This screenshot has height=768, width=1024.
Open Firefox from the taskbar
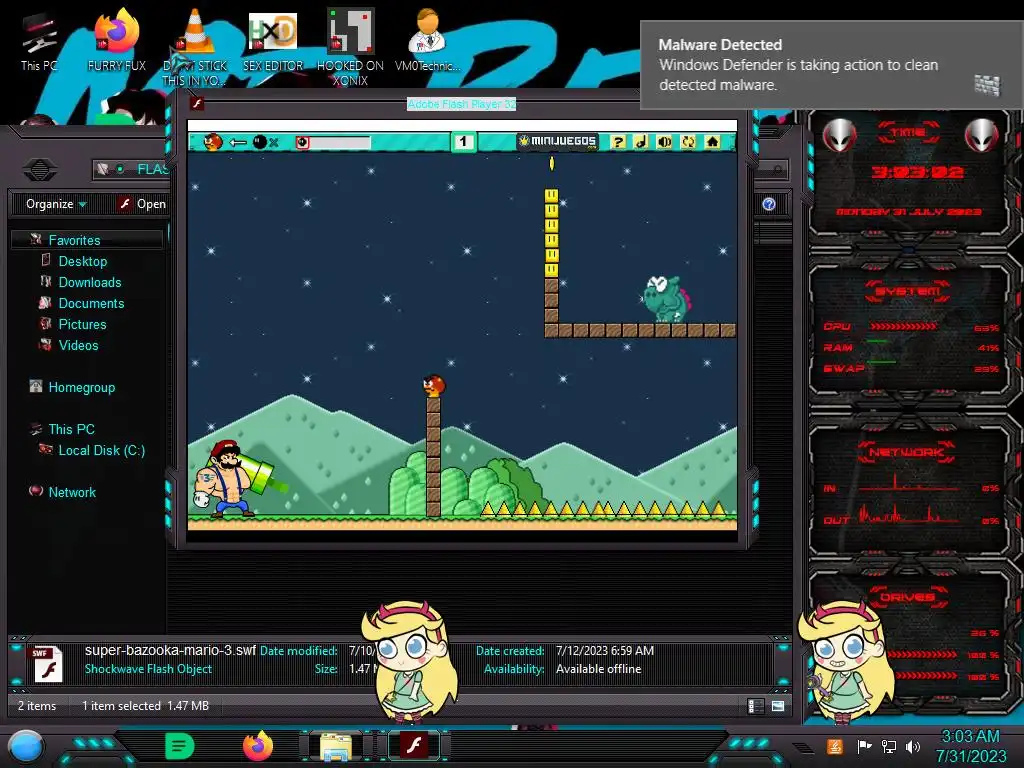pyautogui.click(x=258, y=746)
